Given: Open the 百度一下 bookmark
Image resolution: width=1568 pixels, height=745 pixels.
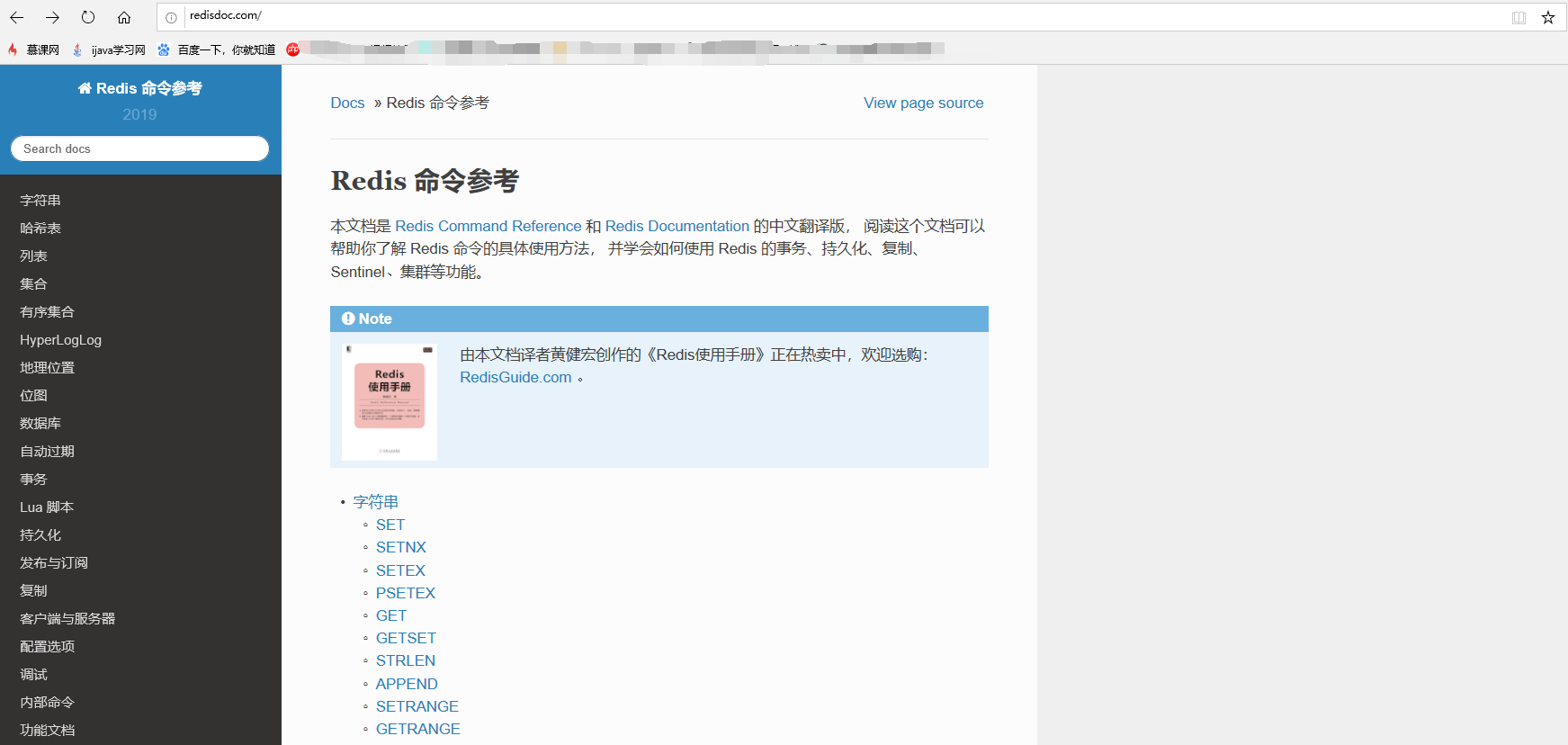Looking at the screenshot, I should pos(217,49).
